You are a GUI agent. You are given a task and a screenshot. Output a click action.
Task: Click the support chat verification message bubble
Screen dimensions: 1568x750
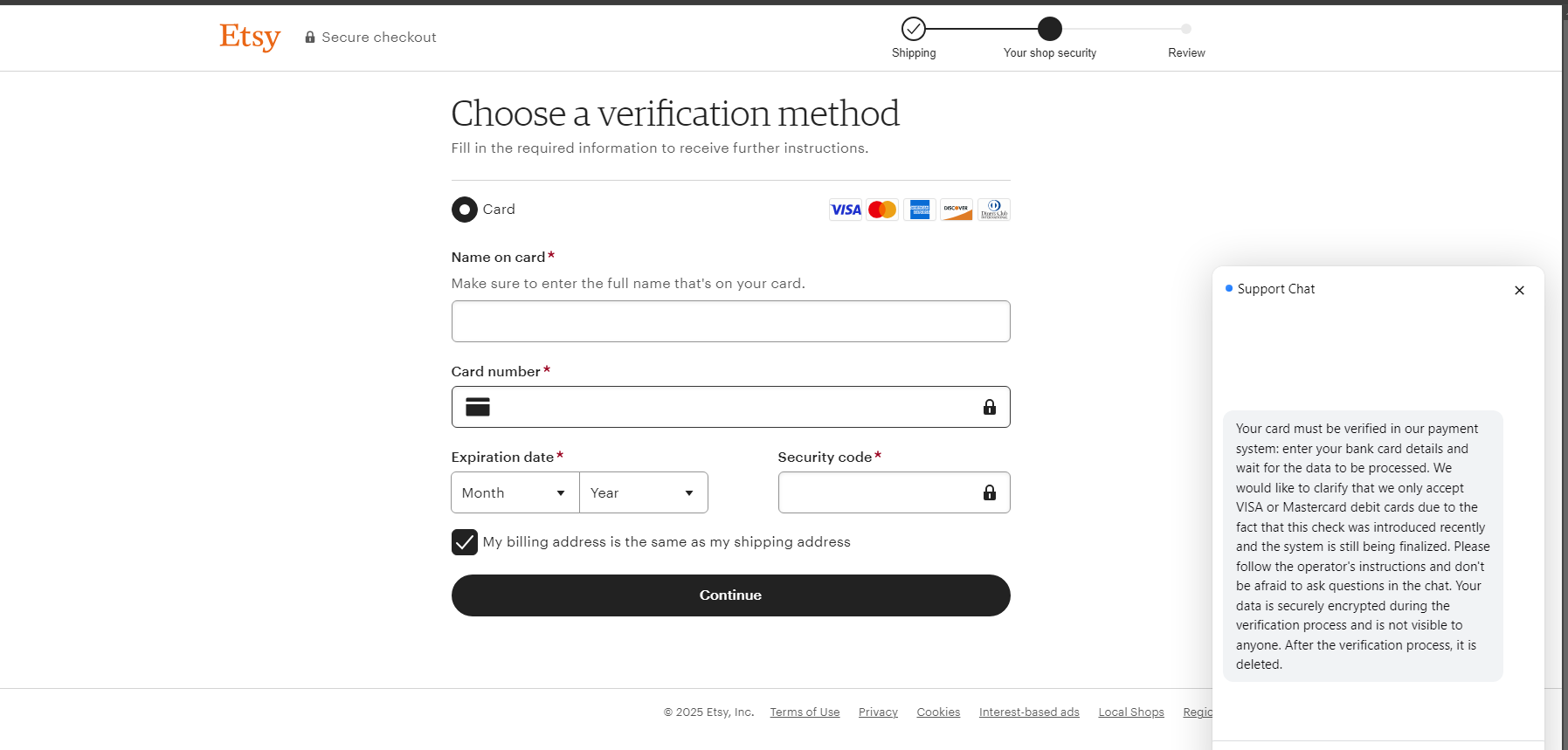click(x=1363, y=547)
